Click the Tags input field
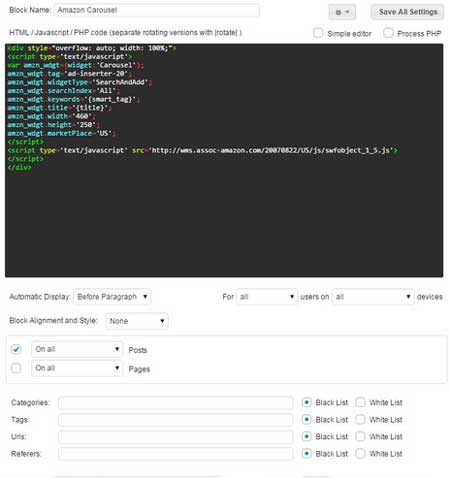The image size is (450, 478). click(176, 420)
